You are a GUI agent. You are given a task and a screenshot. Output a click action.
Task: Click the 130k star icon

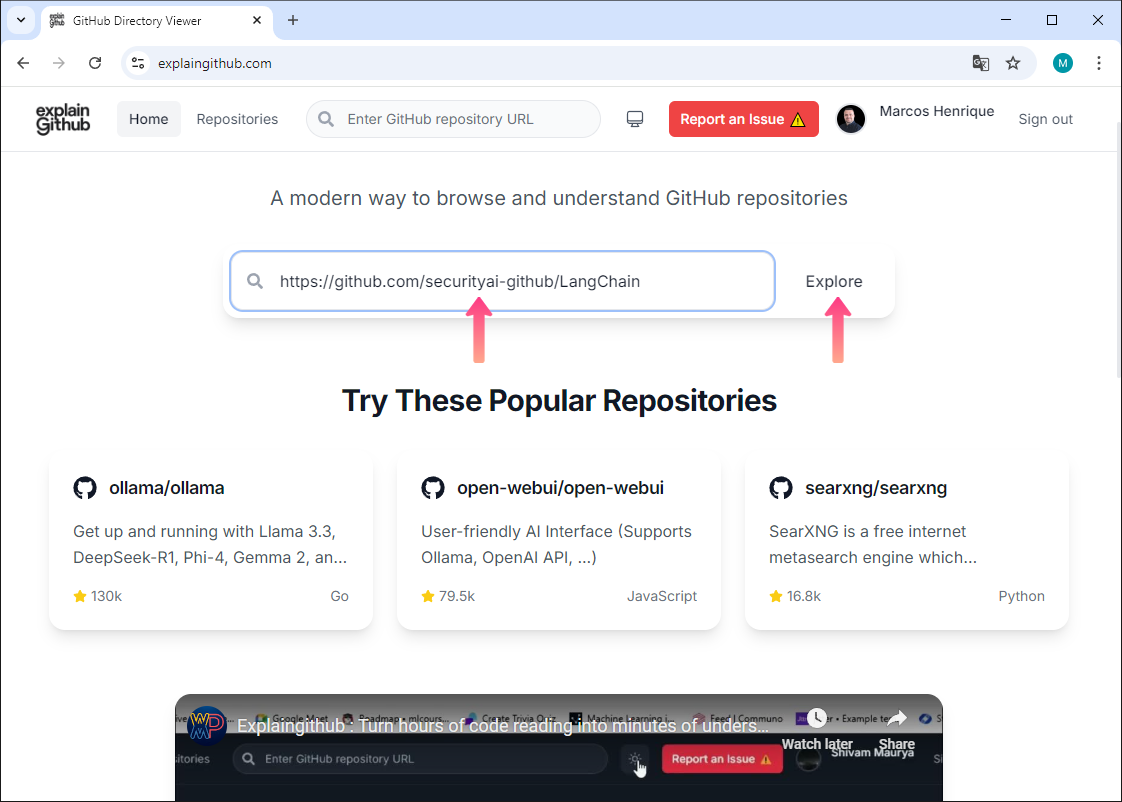(79, 596)
